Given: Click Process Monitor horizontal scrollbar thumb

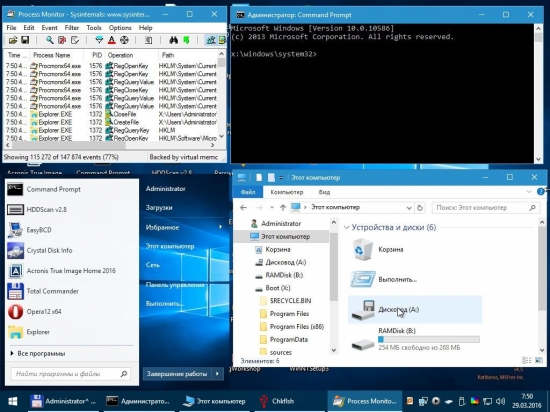Looking at the screenshot, I should (68, 145).
